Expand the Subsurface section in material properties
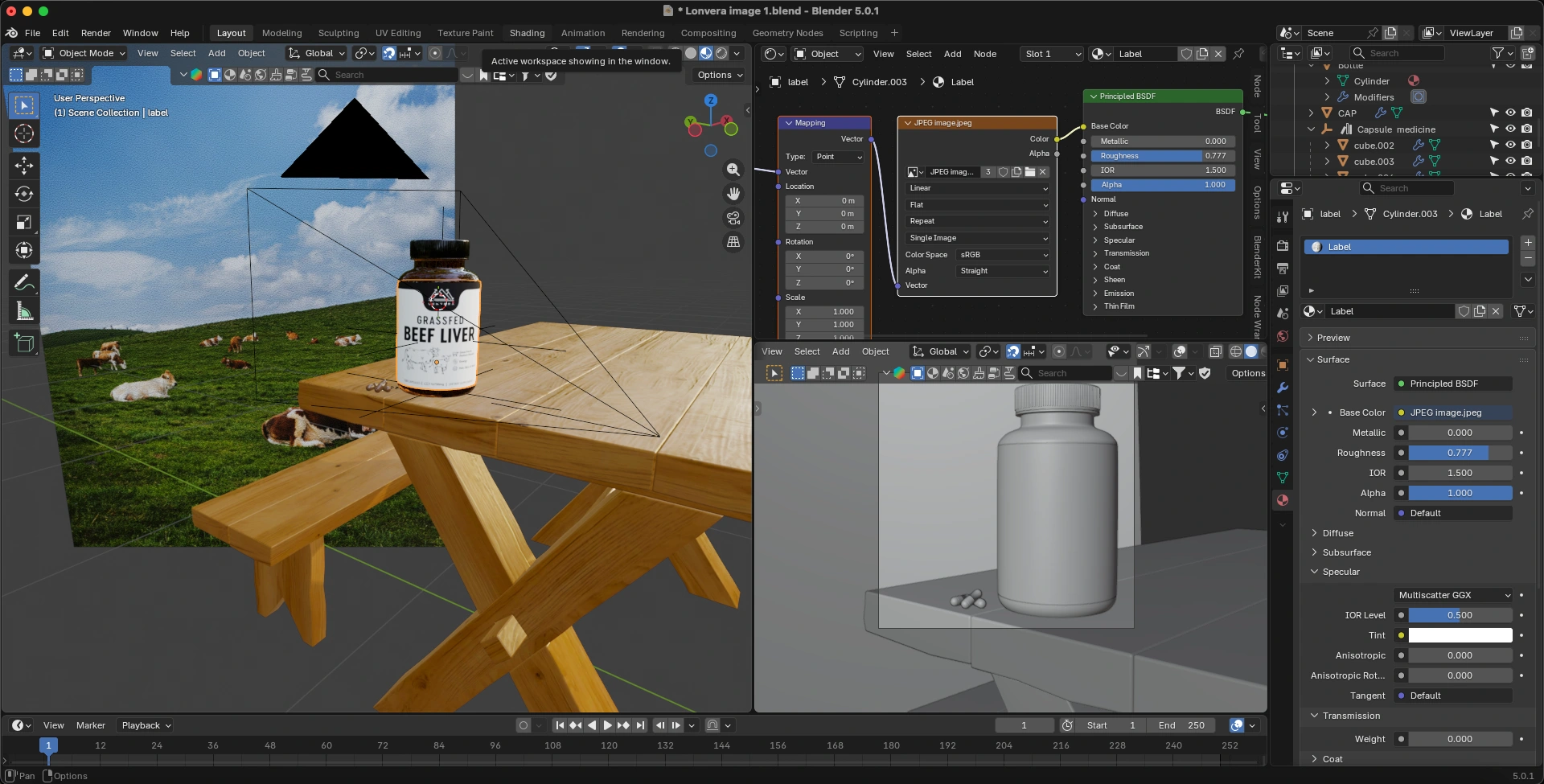 [1347, 552]
